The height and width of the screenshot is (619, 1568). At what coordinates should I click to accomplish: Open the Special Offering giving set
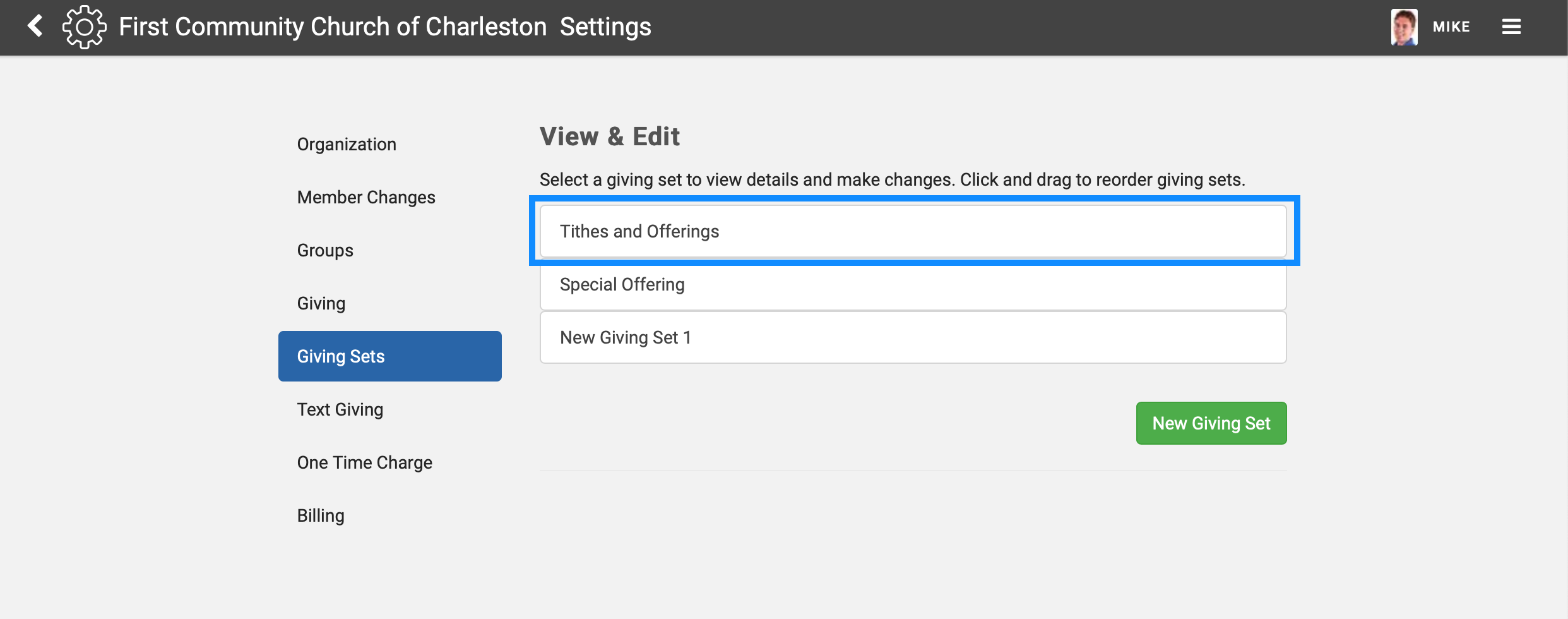click(x=913, y=284)
